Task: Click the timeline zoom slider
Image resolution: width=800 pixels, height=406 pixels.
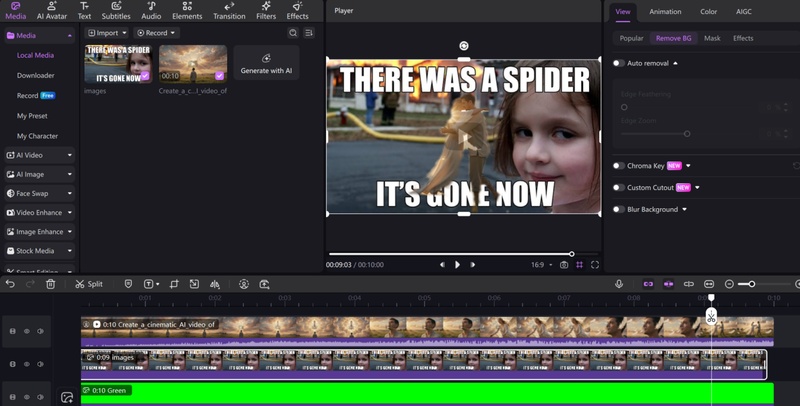Action: (763, 284)
